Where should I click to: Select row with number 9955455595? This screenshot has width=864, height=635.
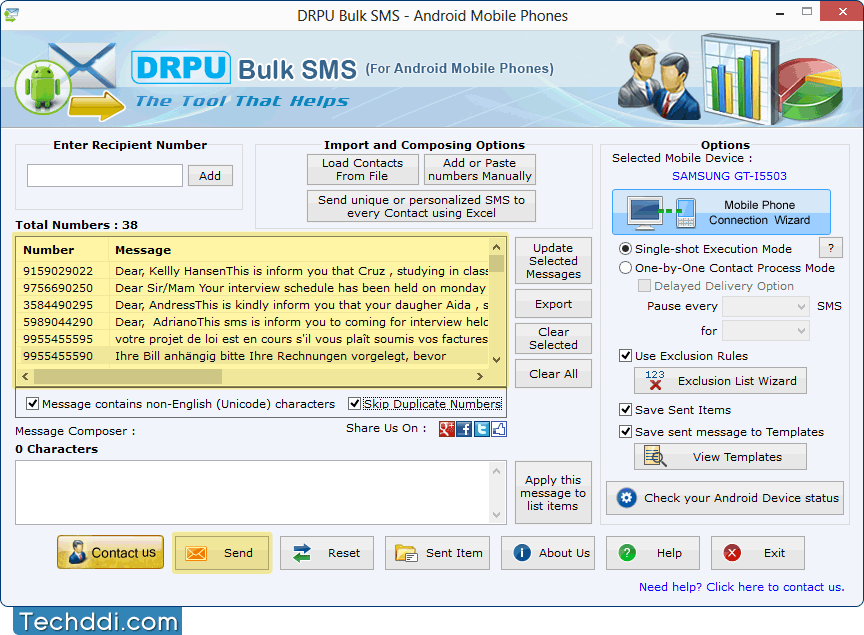pyautogui.click(x=253, y=339)
